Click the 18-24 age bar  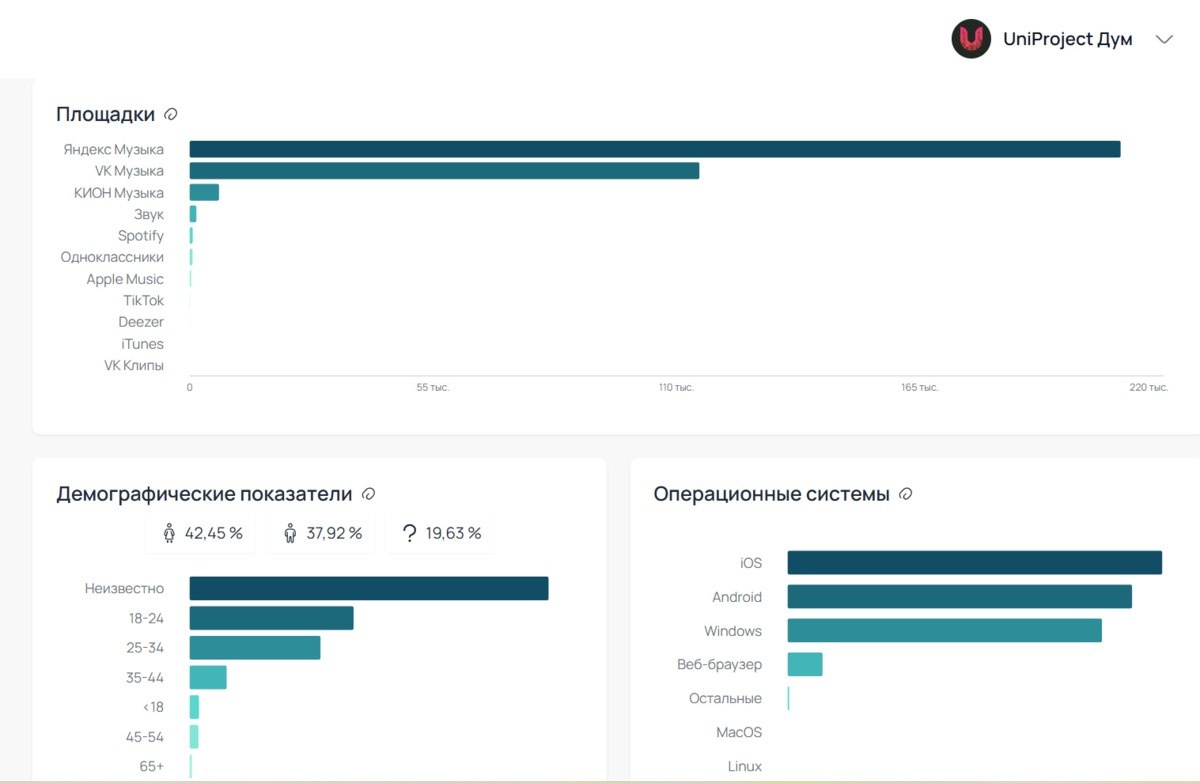[x=272, y=618]
